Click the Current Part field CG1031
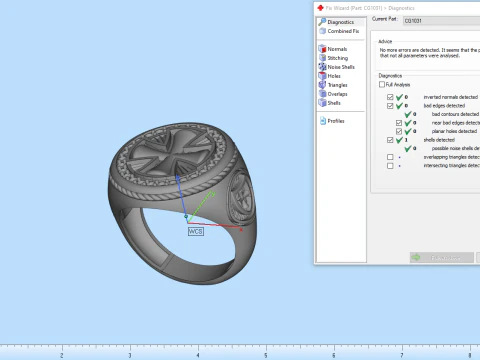The height and width of the screenshot is (360, 480). point(441,21)
